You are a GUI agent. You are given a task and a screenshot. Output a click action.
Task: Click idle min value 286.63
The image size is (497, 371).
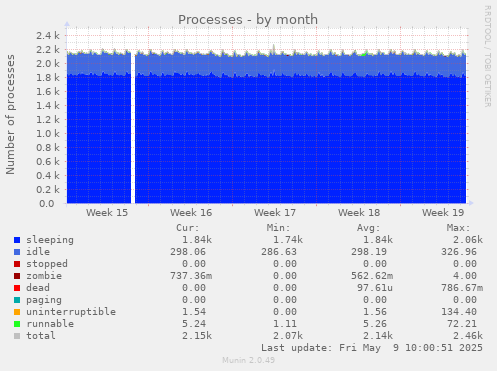coord(279,252)
